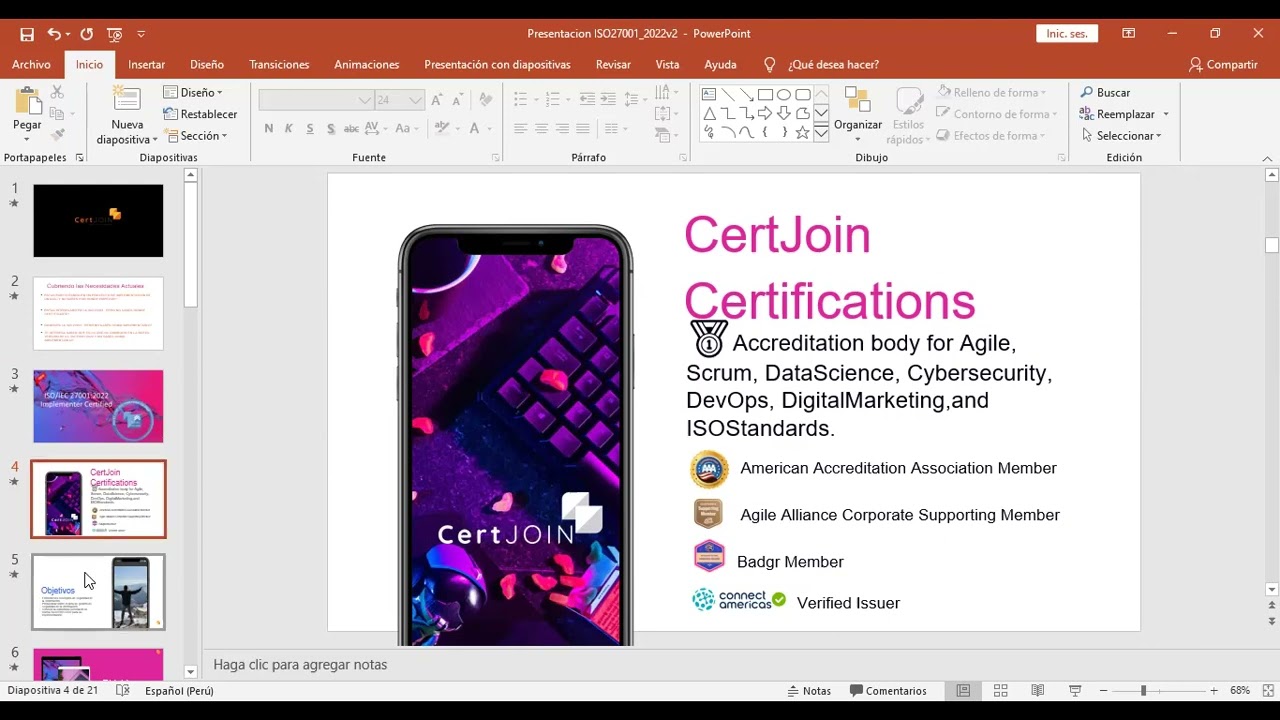Select the down arrow shape
Image resolution: width=1280 pixels, height=720 pixels.
pos(784,114)
